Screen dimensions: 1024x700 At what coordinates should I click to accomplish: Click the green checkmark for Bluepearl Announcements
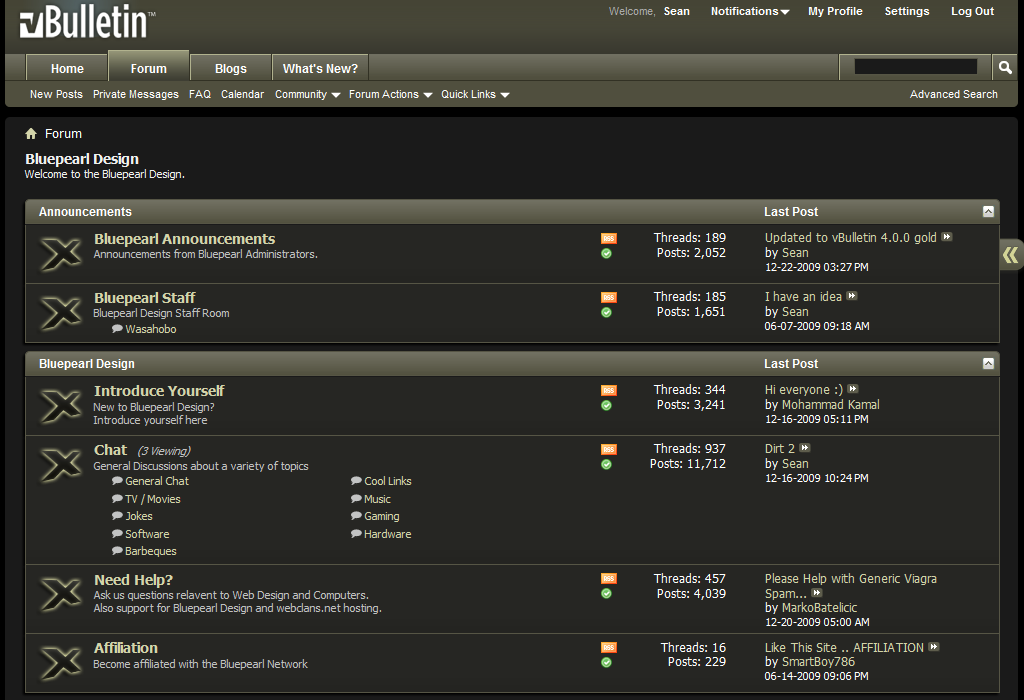click(607, 253)
